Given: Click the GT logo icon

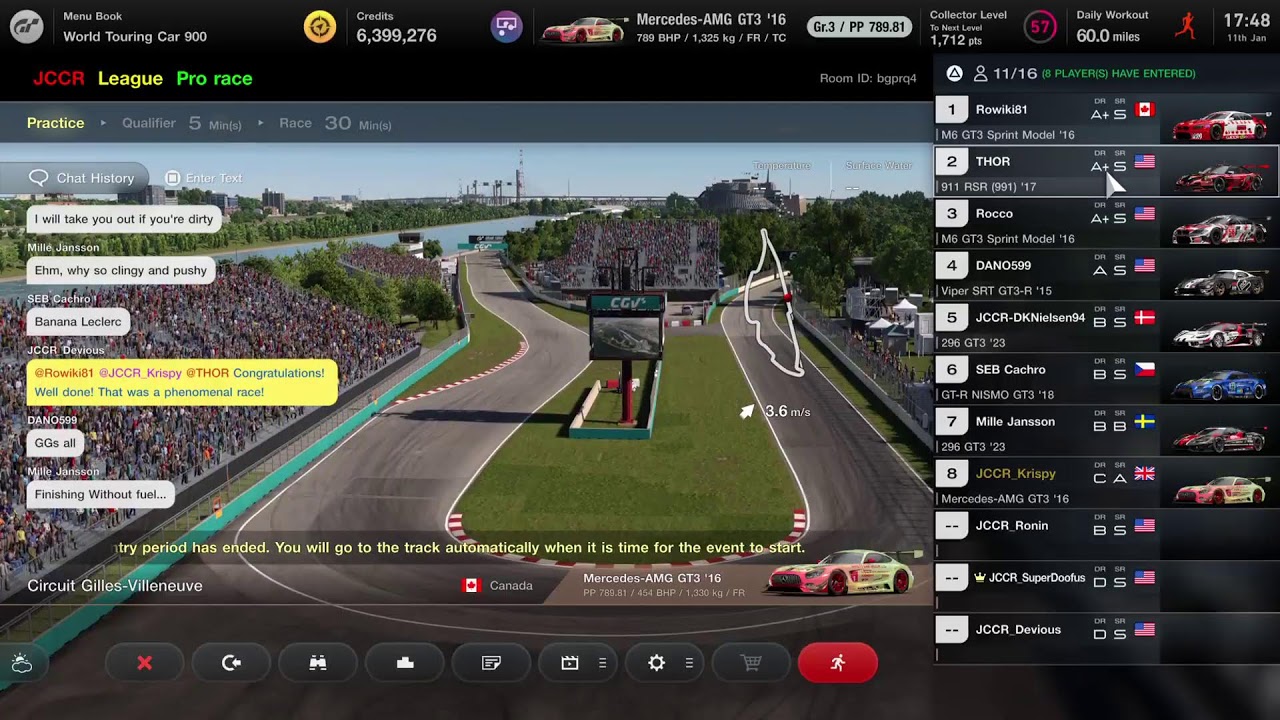Looking at the screenshot, I should (27, 27).
